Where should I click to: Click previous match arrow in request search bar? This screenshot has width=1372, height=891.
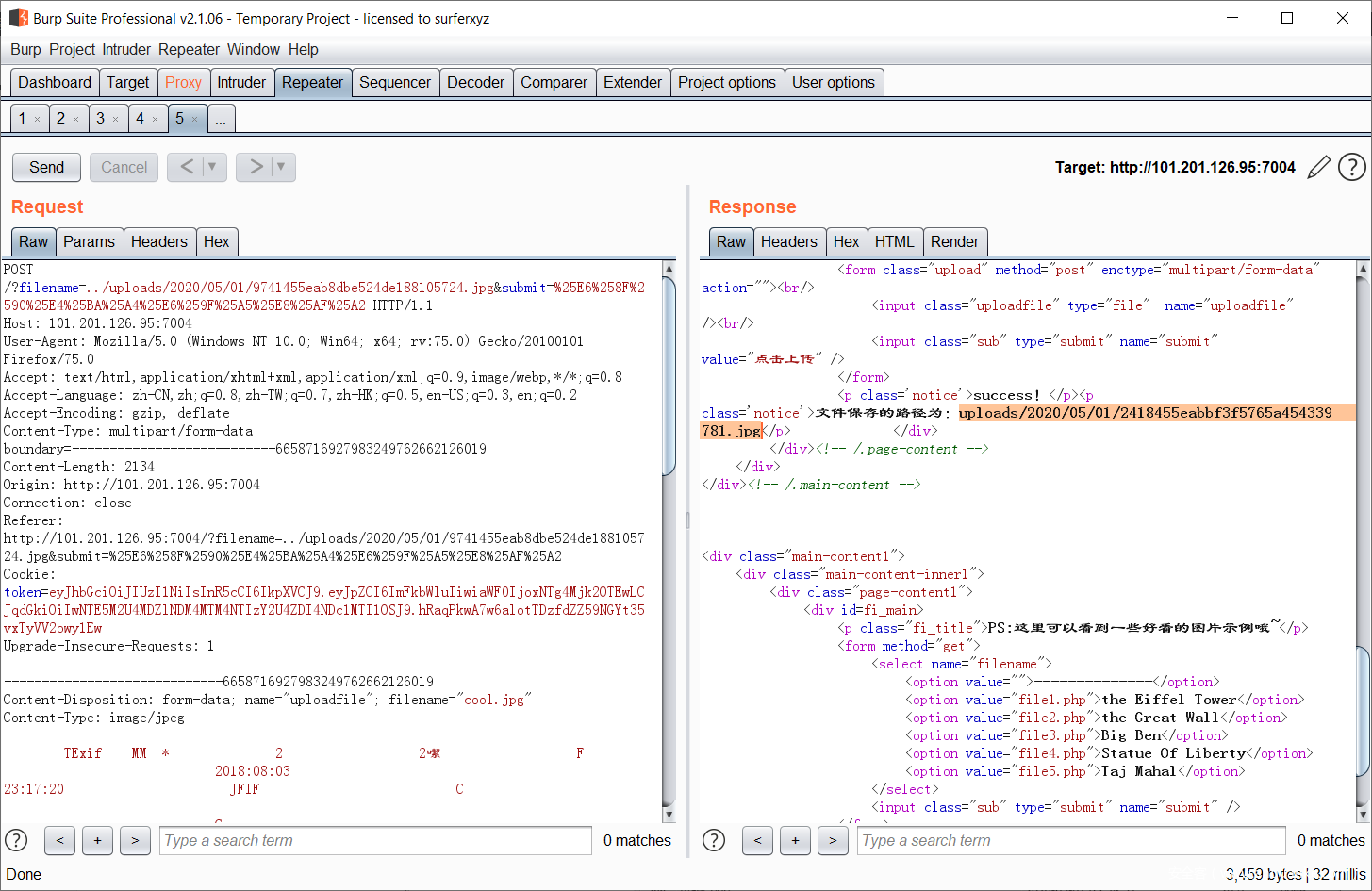pyautogui.click(x=59, y=840)
